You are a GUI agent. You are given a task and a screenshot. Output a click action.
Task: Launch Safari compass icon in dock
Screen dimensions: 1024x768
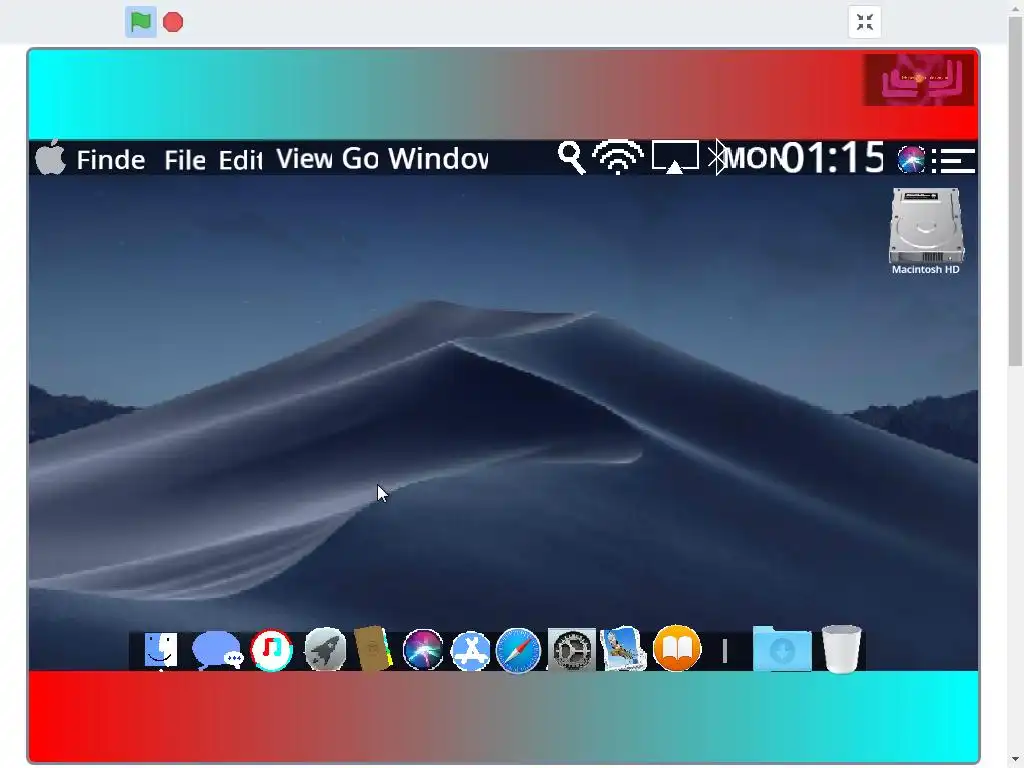[x=519, y=650]
